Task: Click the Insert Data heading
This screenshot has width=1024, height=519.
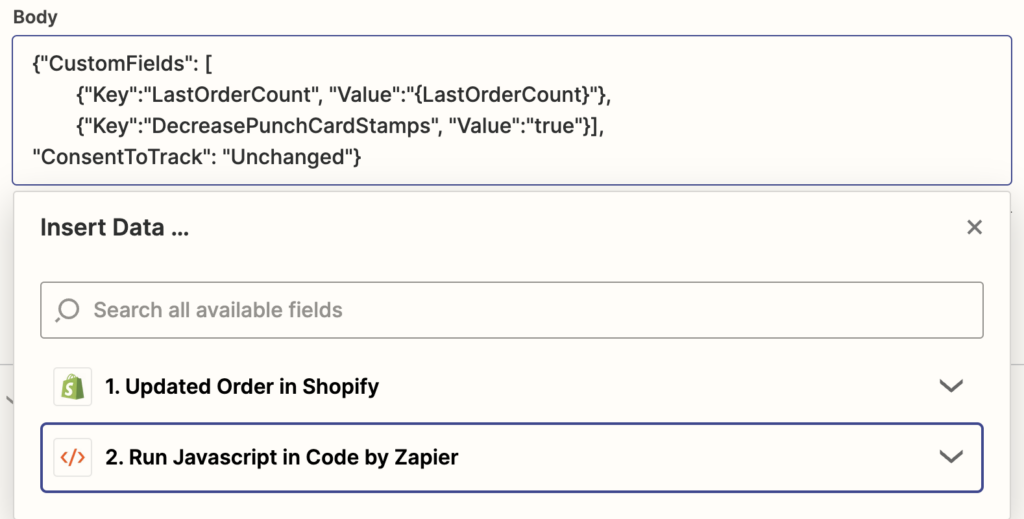Action: [114, 228]
